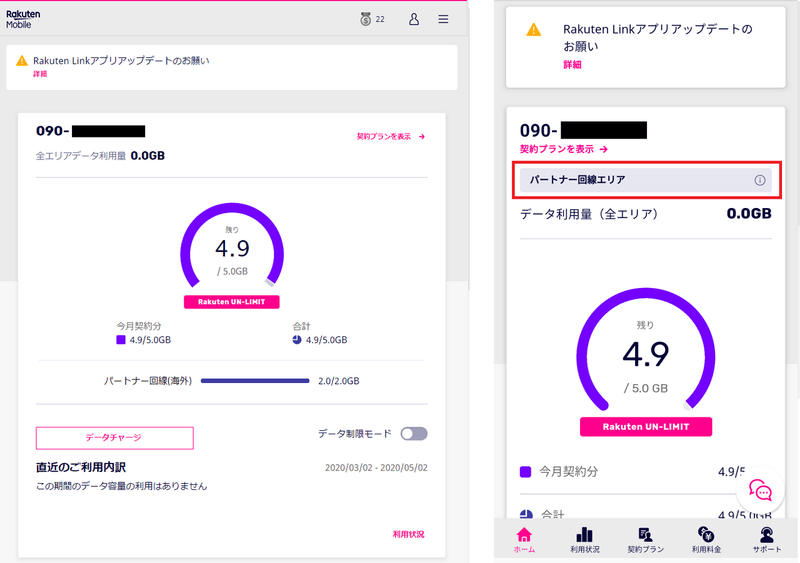Screen dimensions: 800x563
Task: Click 契約プランを表示 link in mobile view
Action: coord(564,149)
